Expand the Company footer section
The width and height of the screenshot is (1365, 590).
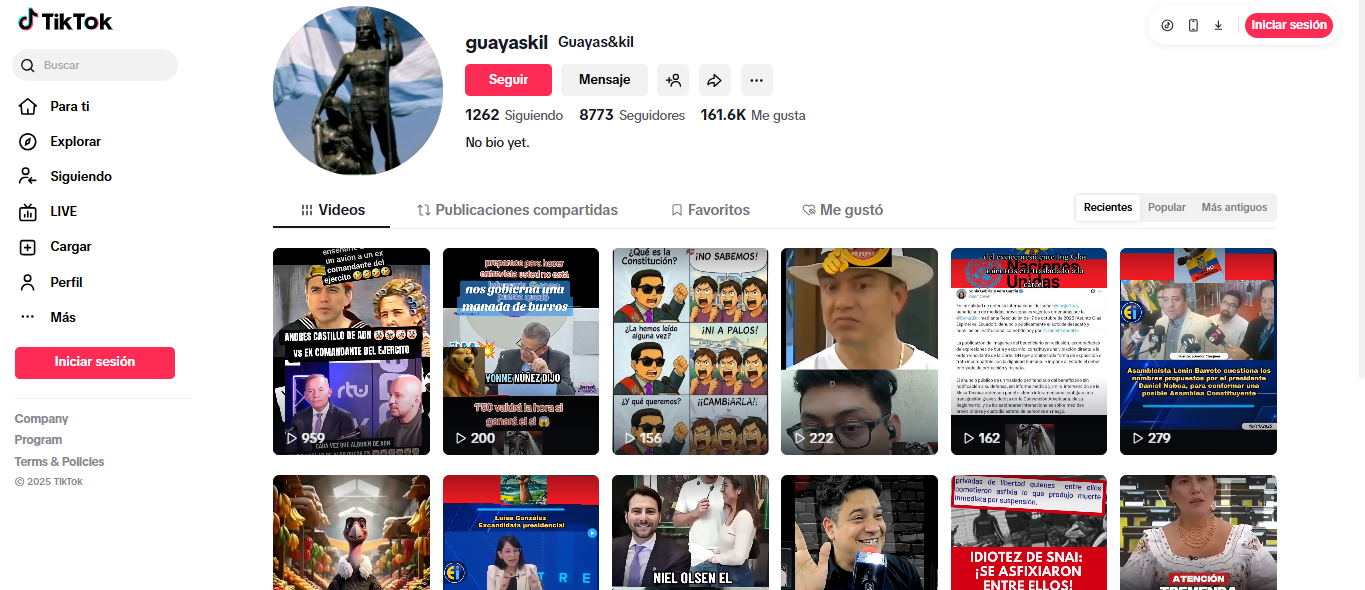pos(42,419)
